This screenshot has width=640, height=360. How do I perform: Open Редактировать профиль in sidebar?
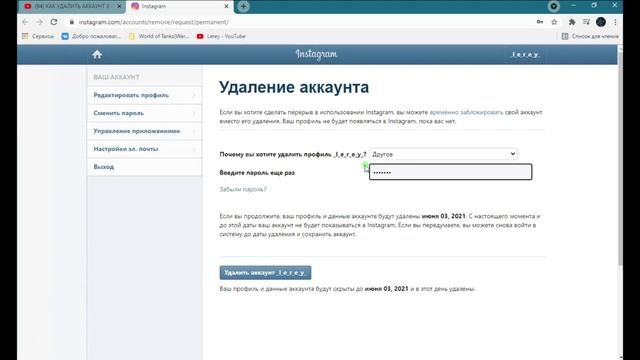tap(144, 95)
